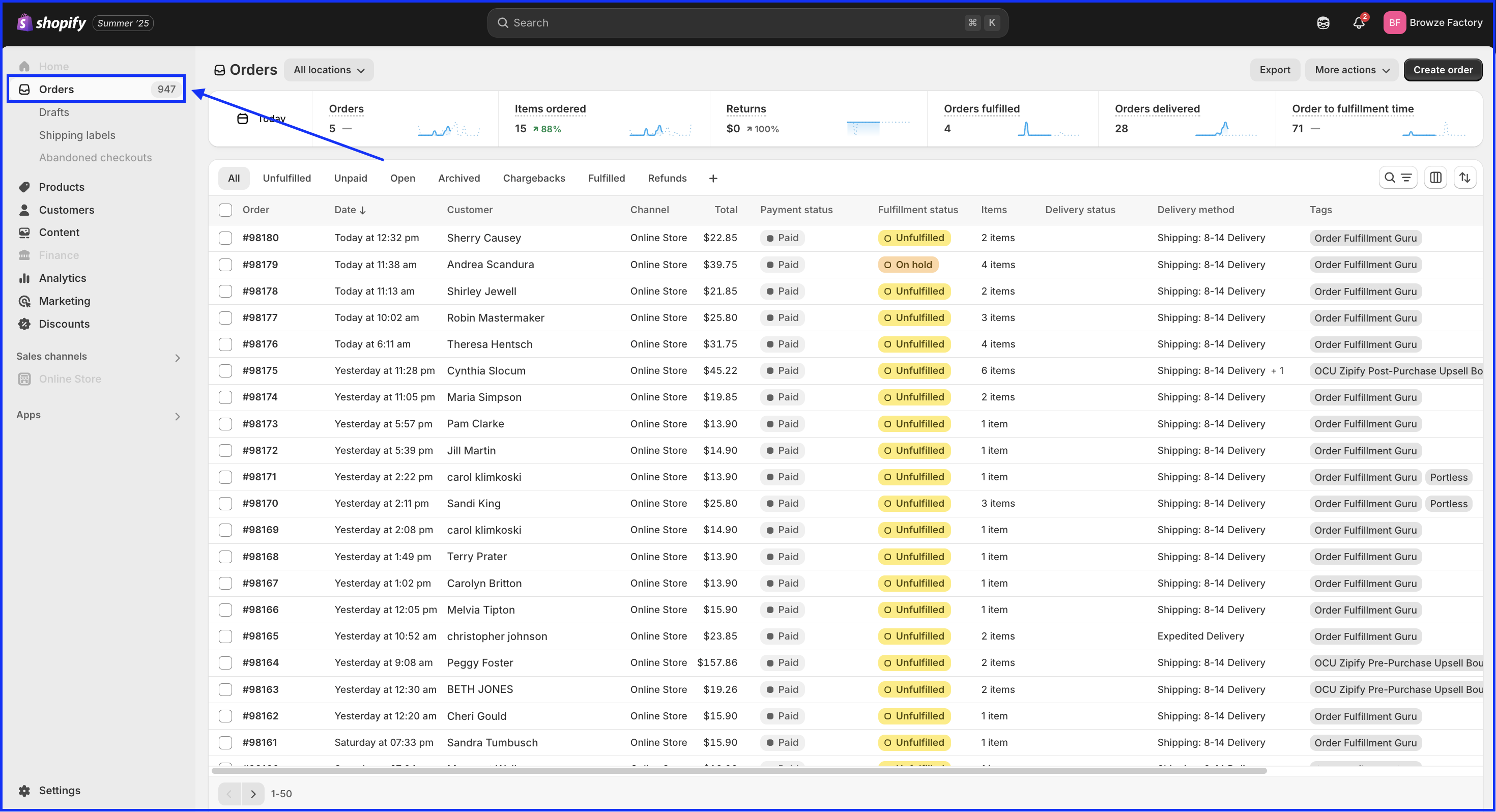Select checkbox for order #98172
This screenshot has width=1496, height=812.
point(225,450)
